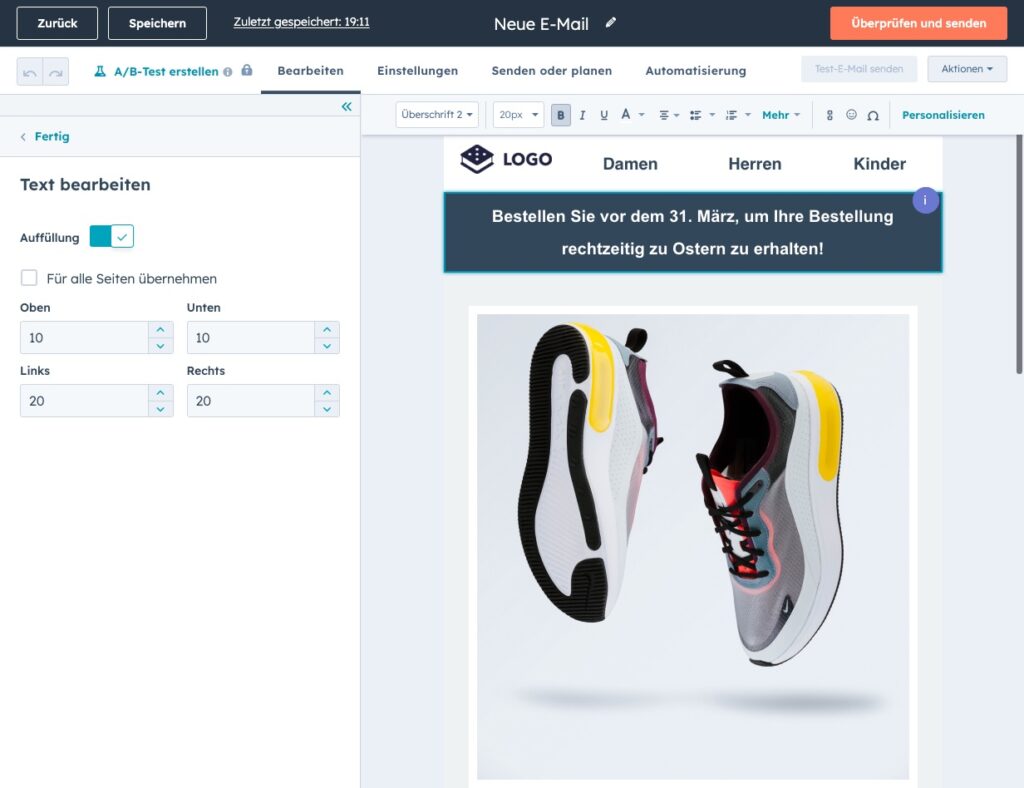The height and width of the screenshot is (788, 1024).
Task: Click Zuletzt gespeichert link
Action: 301,22
